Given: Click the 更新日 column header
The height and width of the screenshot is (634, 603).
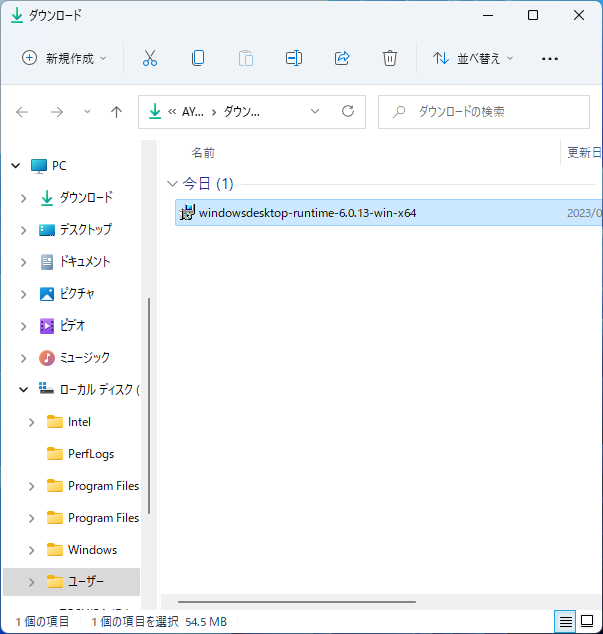Looking at the screenshot, I should pyautogui.click(x=584, y=152).
